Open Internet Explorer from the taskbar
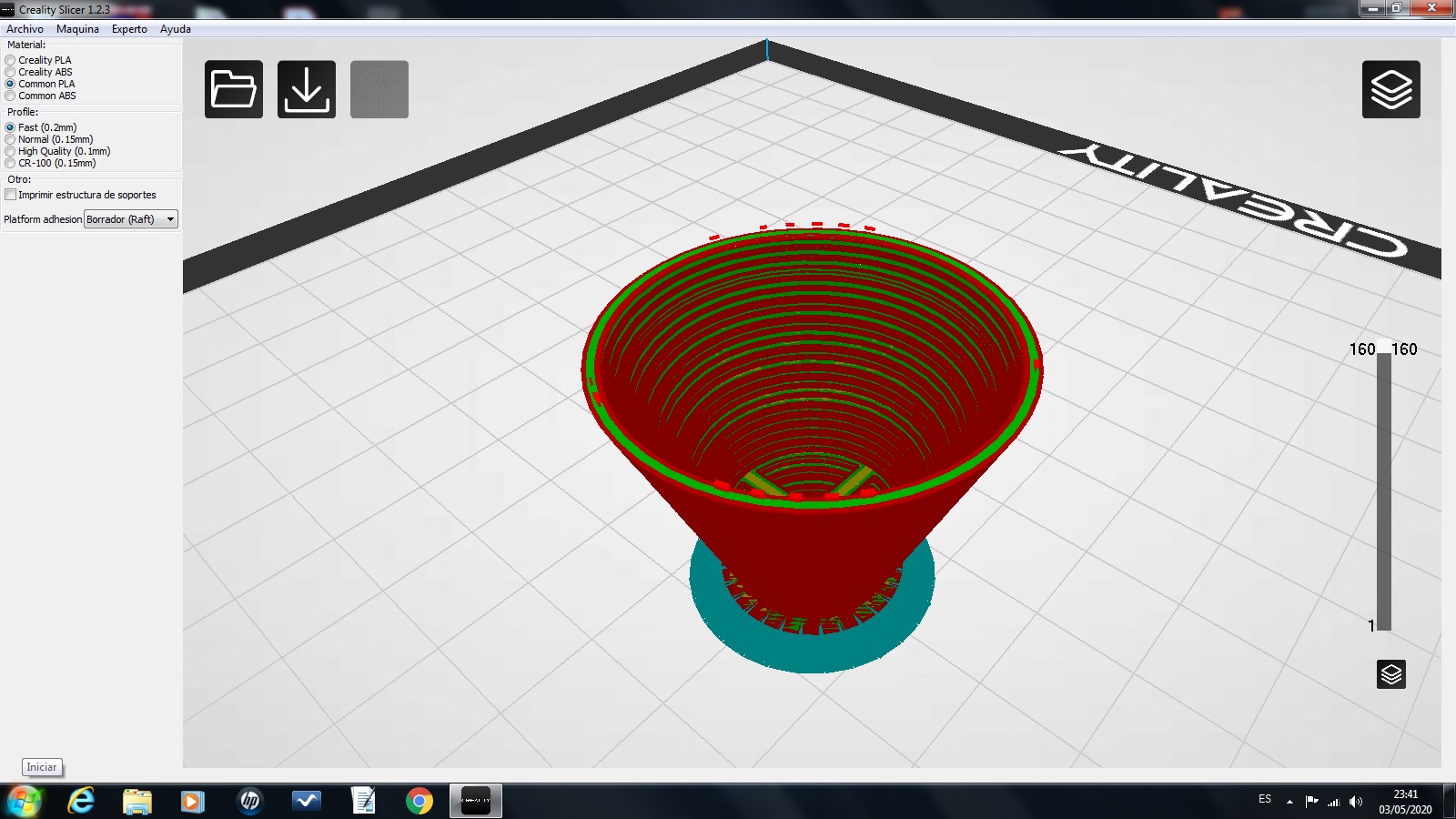Viewport: 1456px width, 819px height. [81, 801]
